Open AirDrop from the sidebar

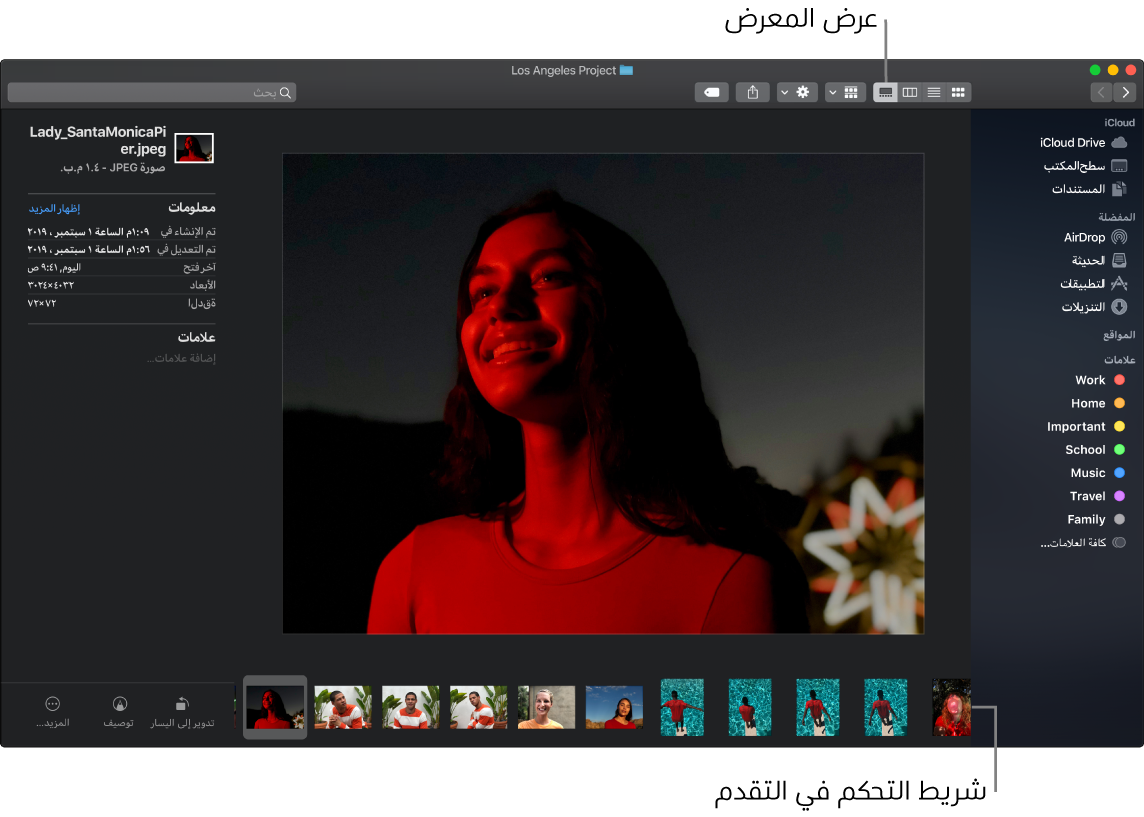1090,237
